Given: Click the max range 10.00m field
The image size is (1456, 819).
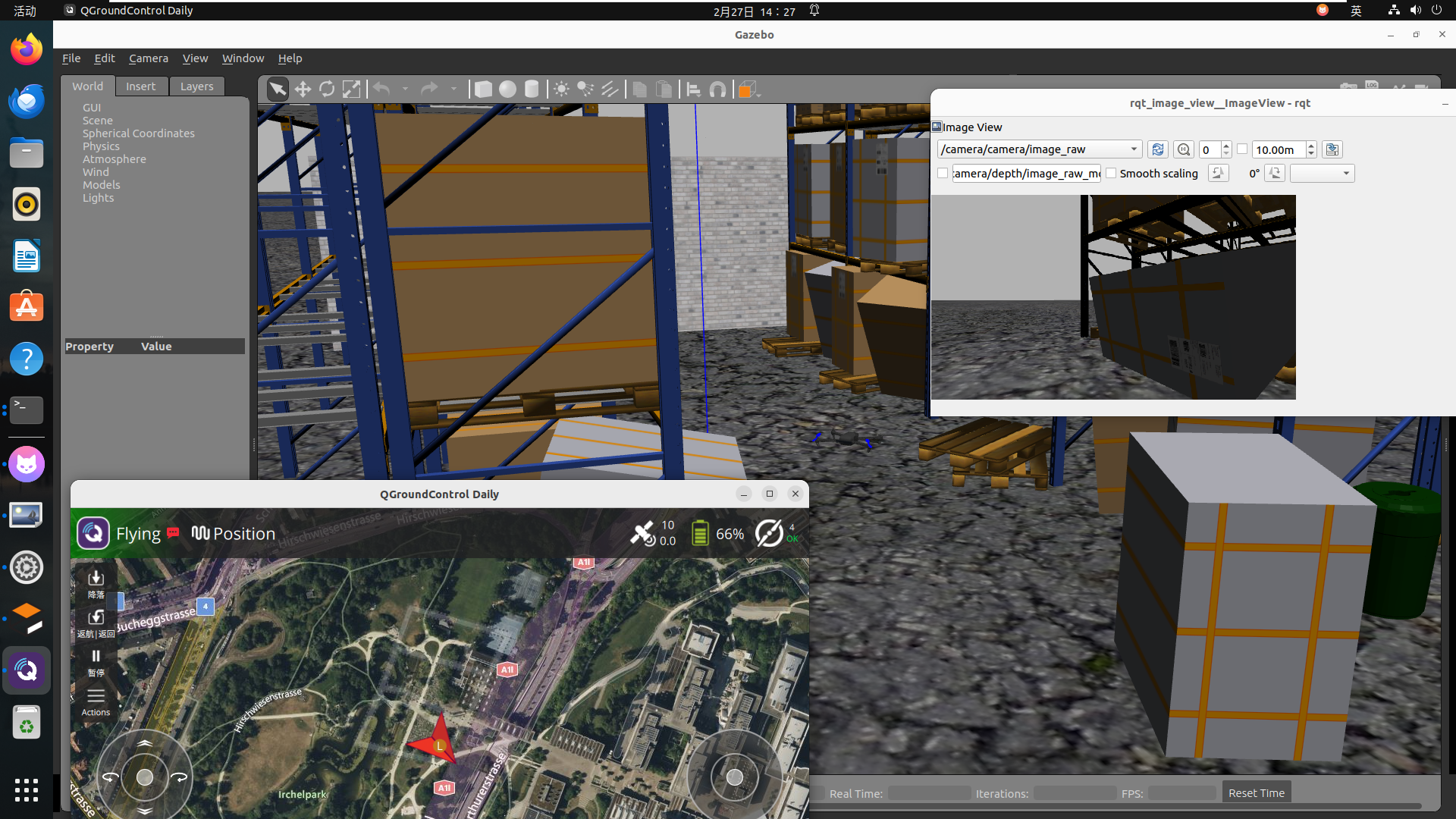Looking at the screenshot, I should pyautogui.click(x=1279, y=149).
